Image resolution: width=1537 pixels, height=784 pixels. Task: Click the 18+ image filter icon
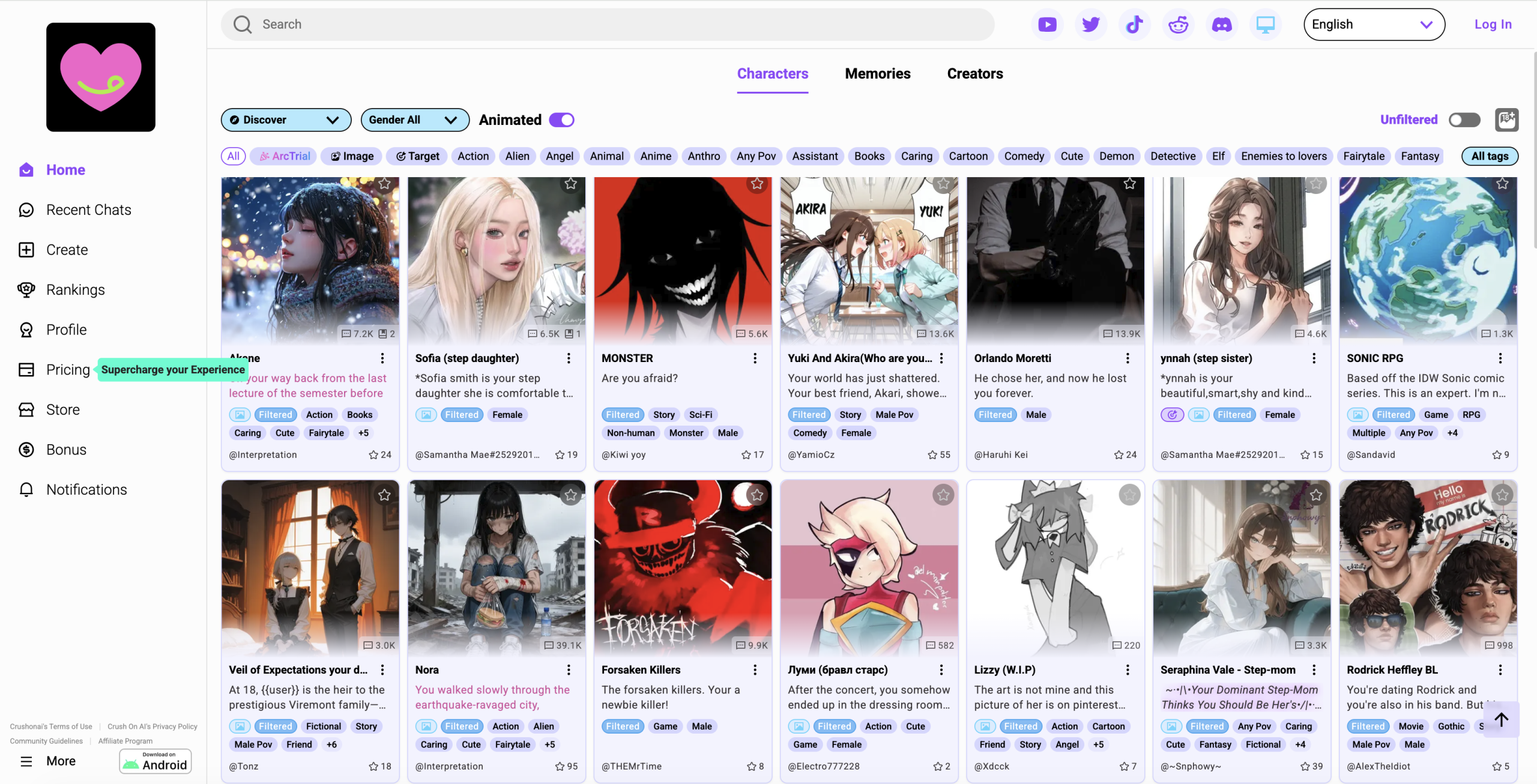[x=1506, y=119]
